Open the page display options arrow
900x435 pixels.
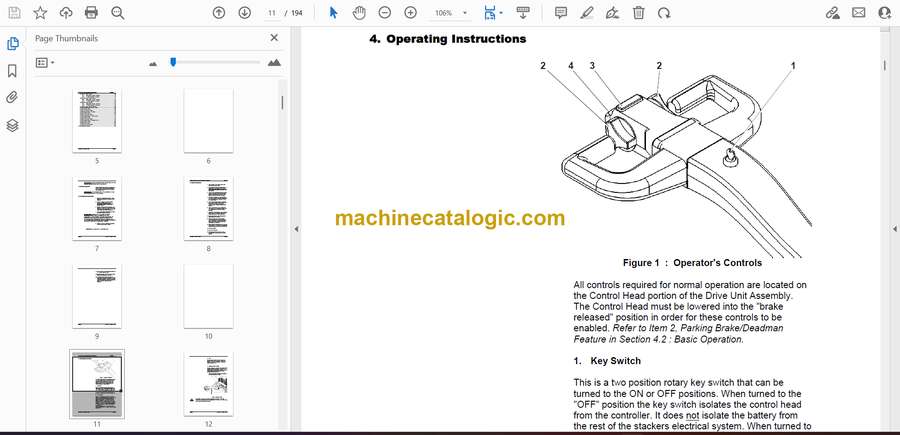(501, 13)
